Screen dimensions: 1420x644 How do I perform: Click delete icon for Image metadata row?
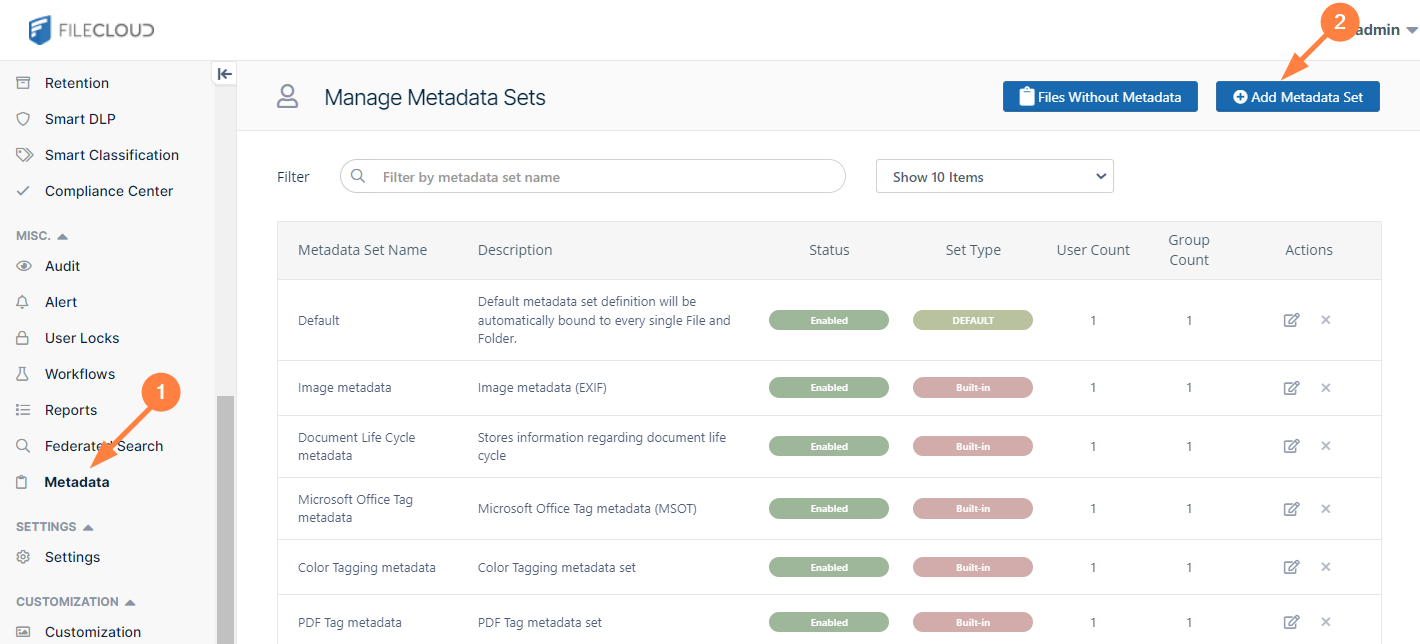(x=1326, y=388)
